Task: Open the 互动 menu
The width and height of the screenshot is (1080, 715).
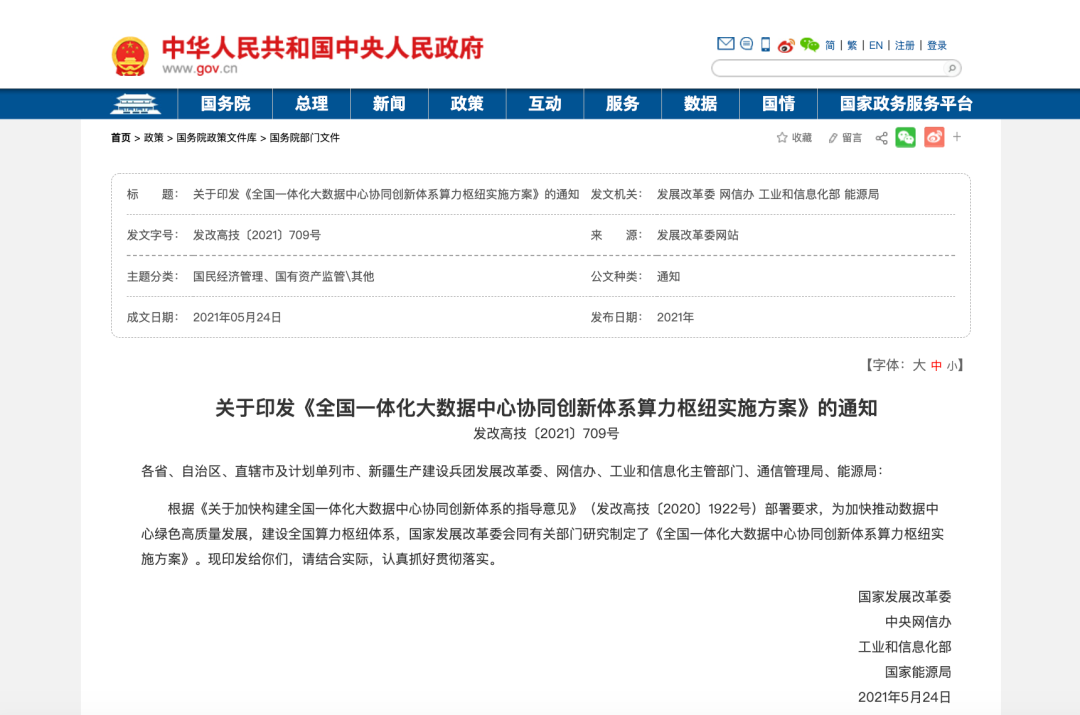Action: click(x=545, y=104)
